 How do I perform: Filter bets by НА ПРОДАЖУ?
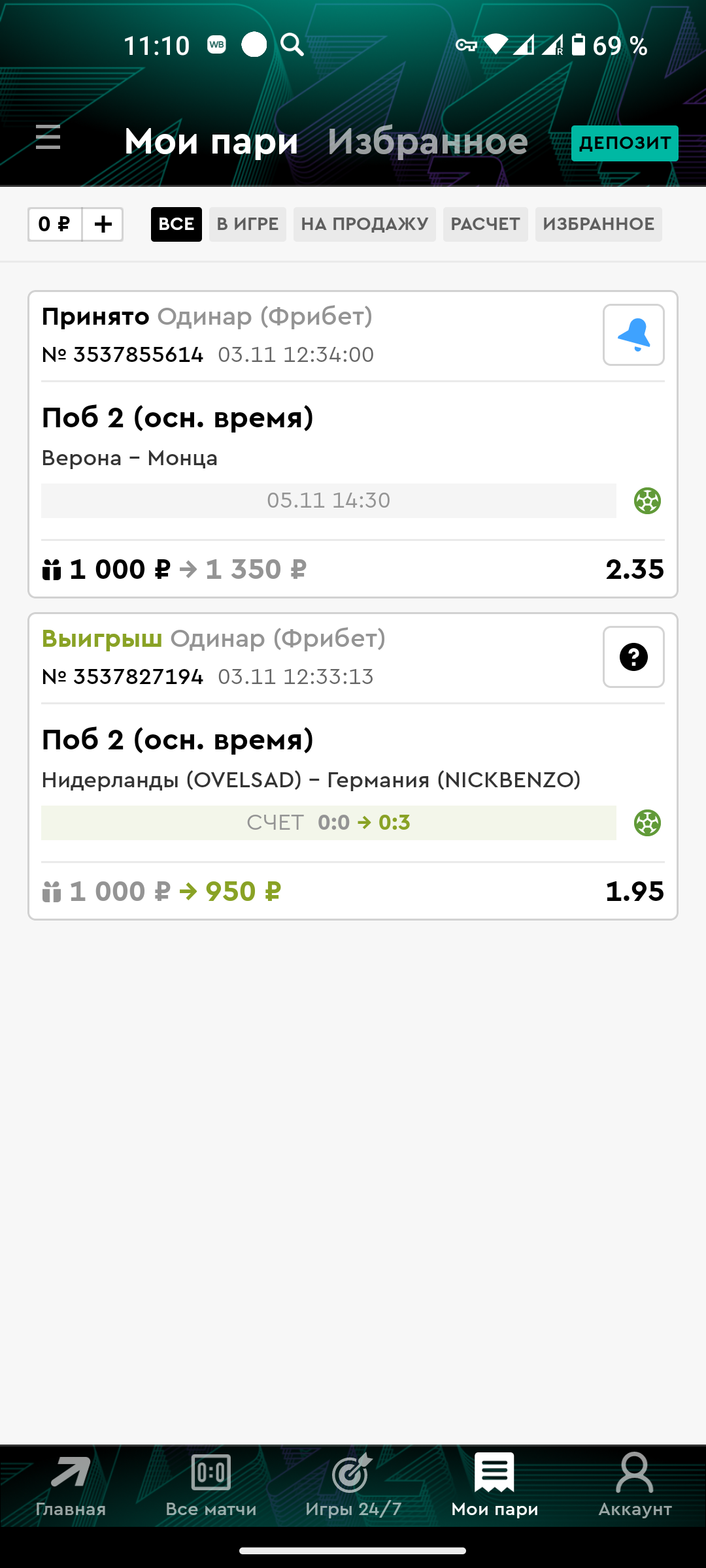coord(364,225)
